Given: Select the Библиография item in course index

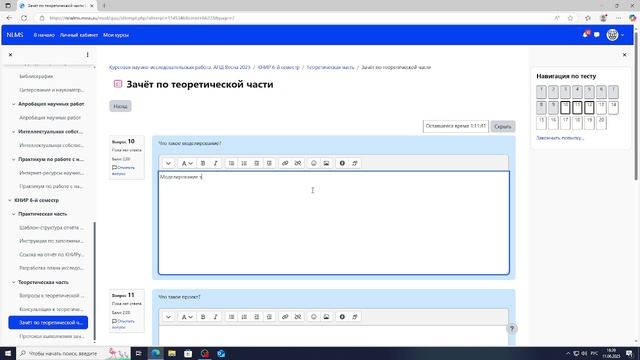Looking at the screenshot, I should (x=36, y=76).
